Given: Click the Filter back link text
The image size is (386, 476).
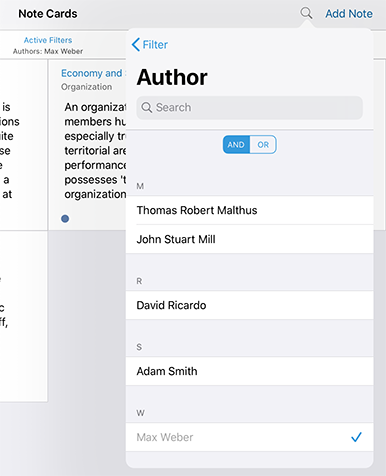Looking at the screenshot, I should pos(155,44).
